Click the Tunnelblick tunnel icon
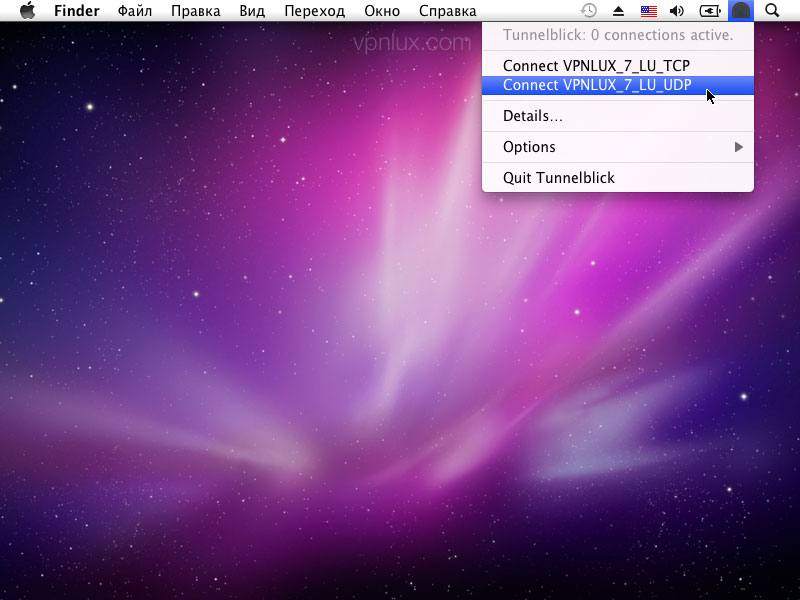This screenshot has width=800, height=600. pyautogui.click(x=741, y=11)
